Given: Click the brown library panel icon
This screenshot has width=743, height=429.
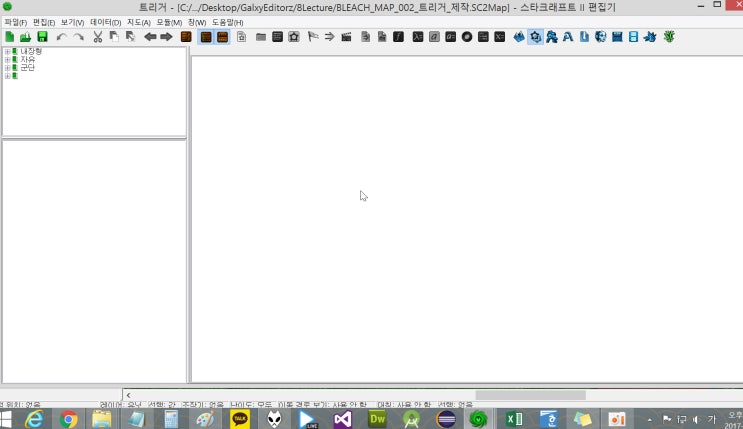Looking at the screenshot, I should (x=186, y=37).
